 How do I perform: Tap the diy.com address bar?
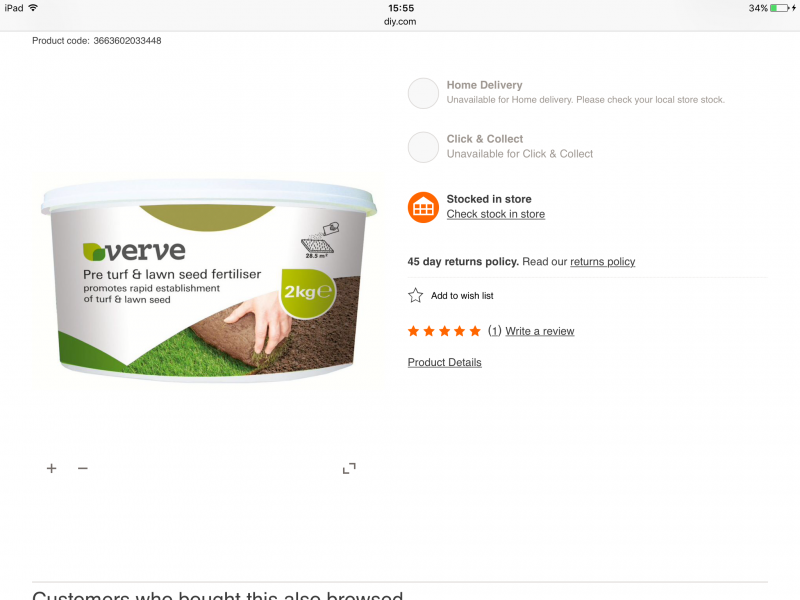pyautogui.click(x=400, y=21)
